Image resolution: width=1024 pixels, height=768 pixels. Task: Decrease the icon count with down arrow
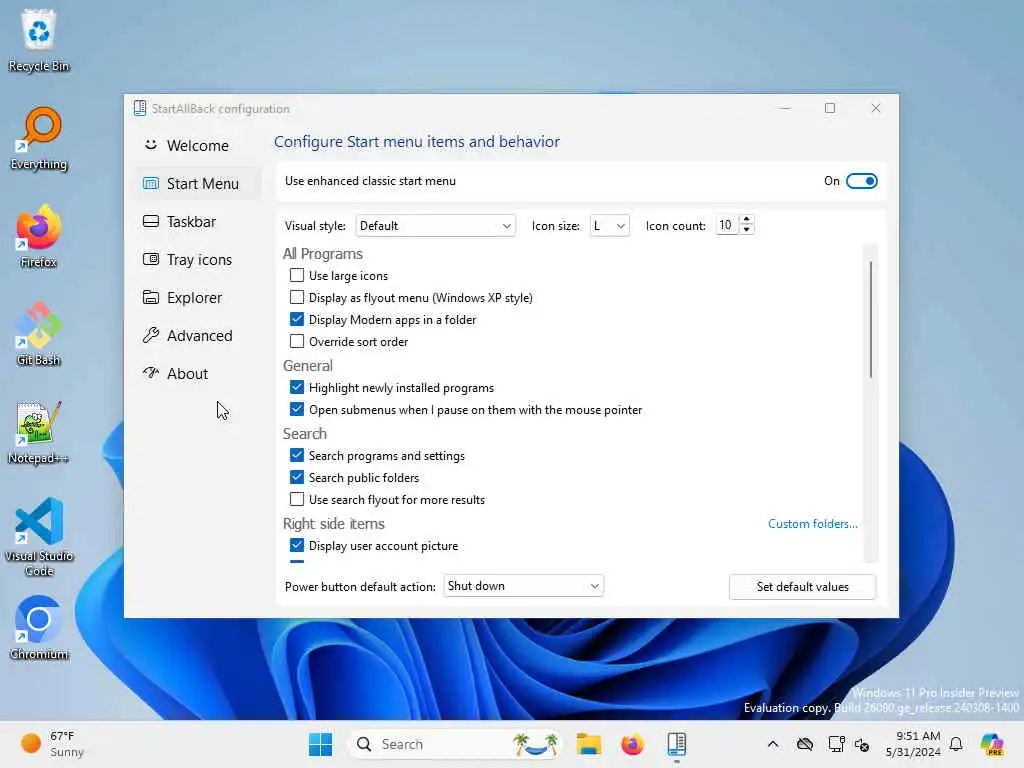pyautogui.click(x=746, y=230)
